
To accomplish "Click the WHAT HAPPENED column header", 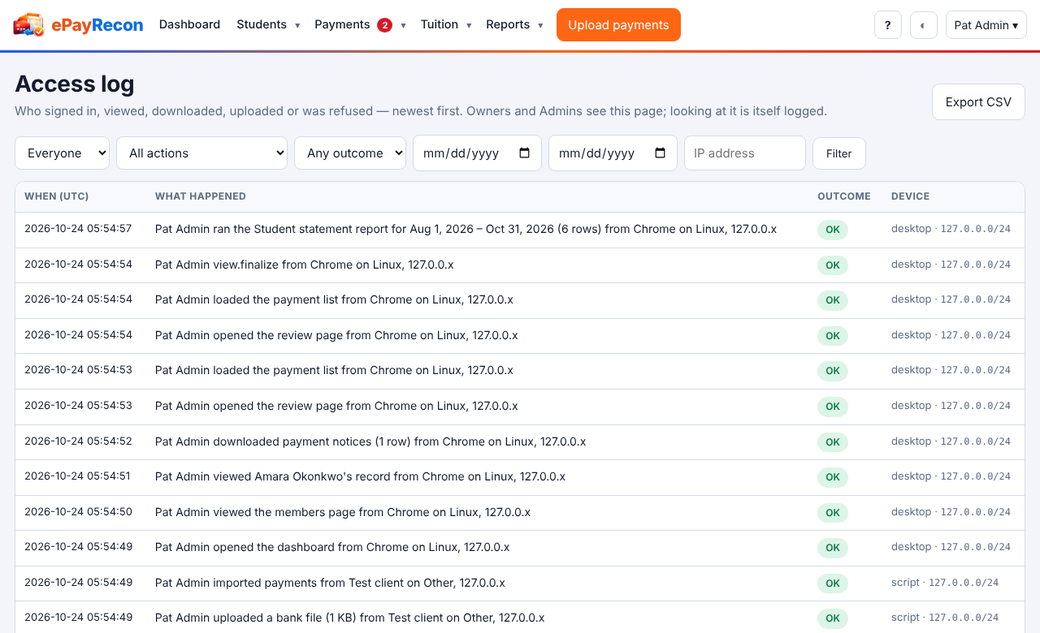I will (x=200, y=196).
